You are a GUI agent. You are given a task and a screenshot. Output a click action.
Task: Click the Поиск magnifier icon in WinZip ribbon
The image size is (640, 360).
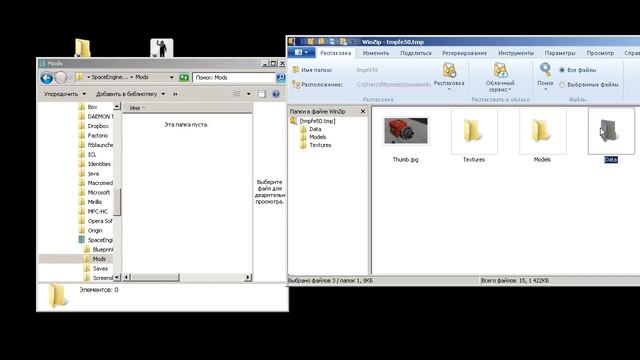(x=545, y=70)
